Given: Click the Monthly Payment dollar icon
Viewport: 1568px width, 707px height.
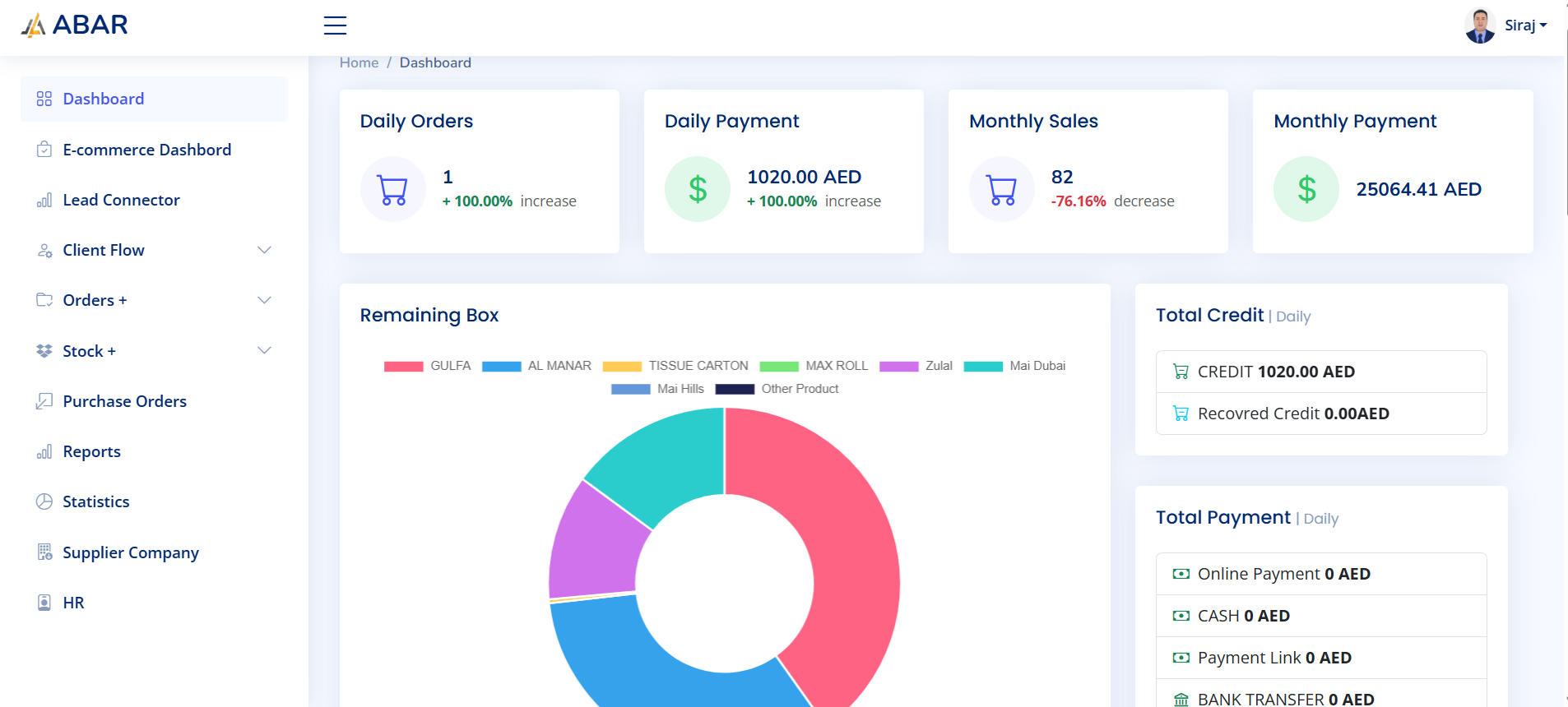Looking at the screenshot, I should pos(1306,189).
